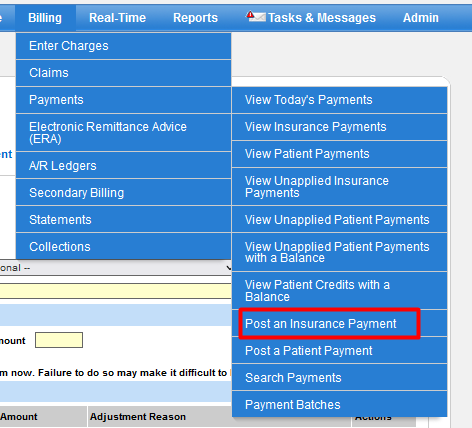Select View Insurance Payments
Image resolution: width=472 pixels, height=428 pixels.
pyautogui.click(x=339, y=127)
